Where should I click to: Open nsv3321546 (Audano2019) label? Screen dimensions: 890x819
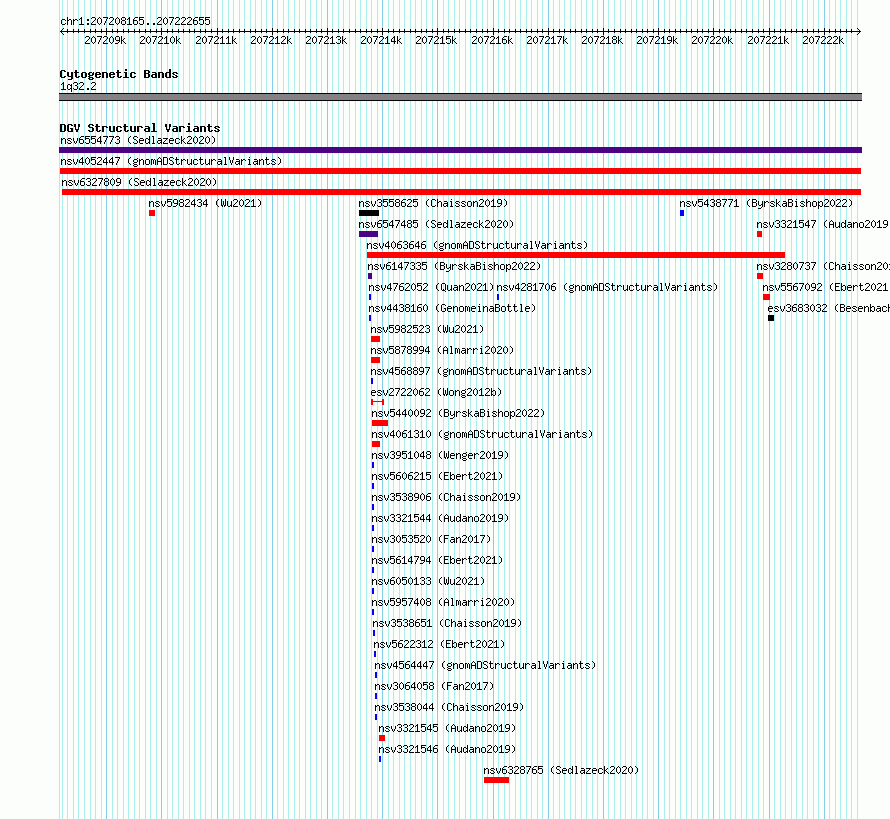[447, 749]
